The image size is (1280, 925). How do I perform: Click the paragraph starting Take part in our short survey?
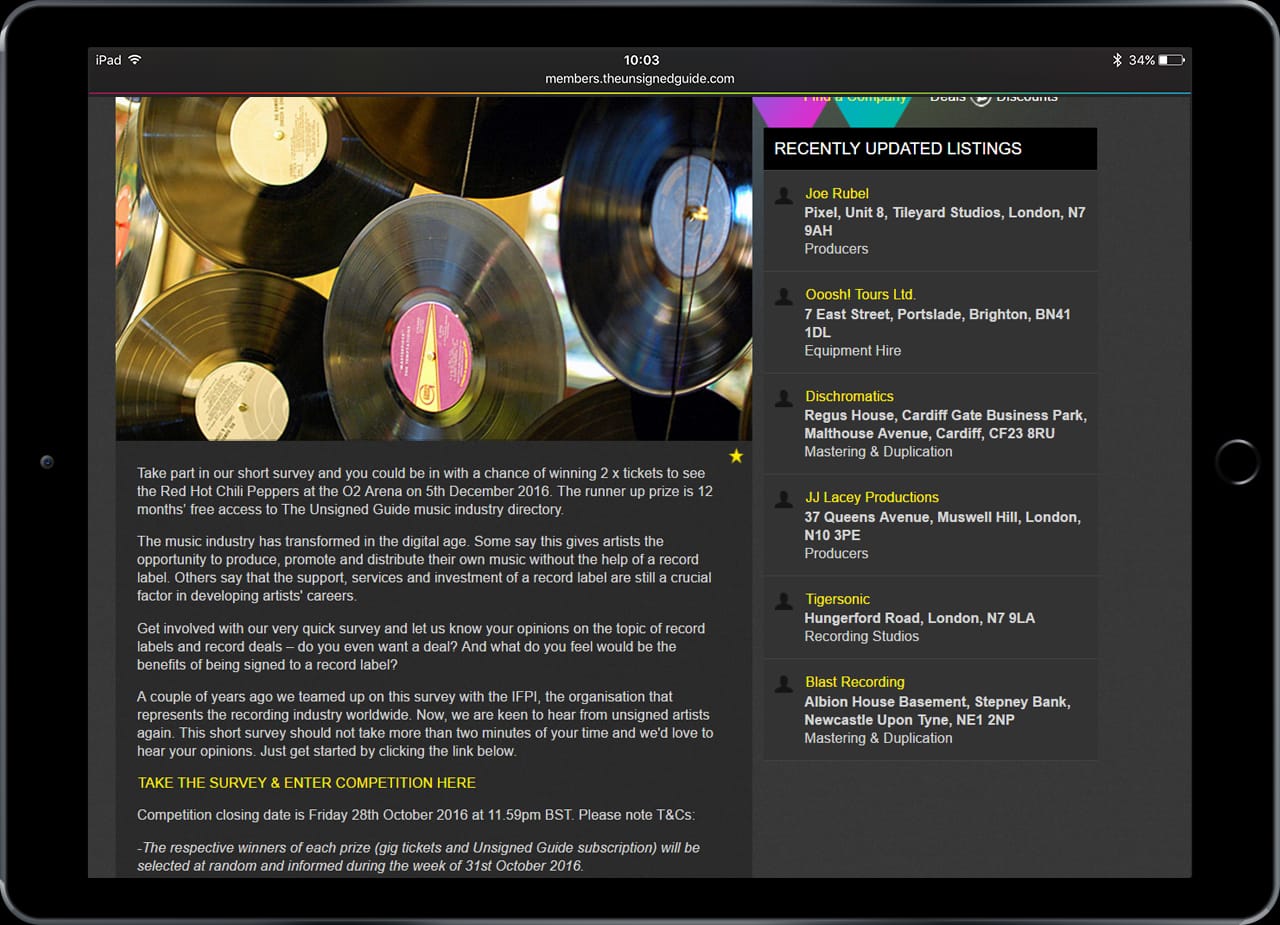coord(425,491)
